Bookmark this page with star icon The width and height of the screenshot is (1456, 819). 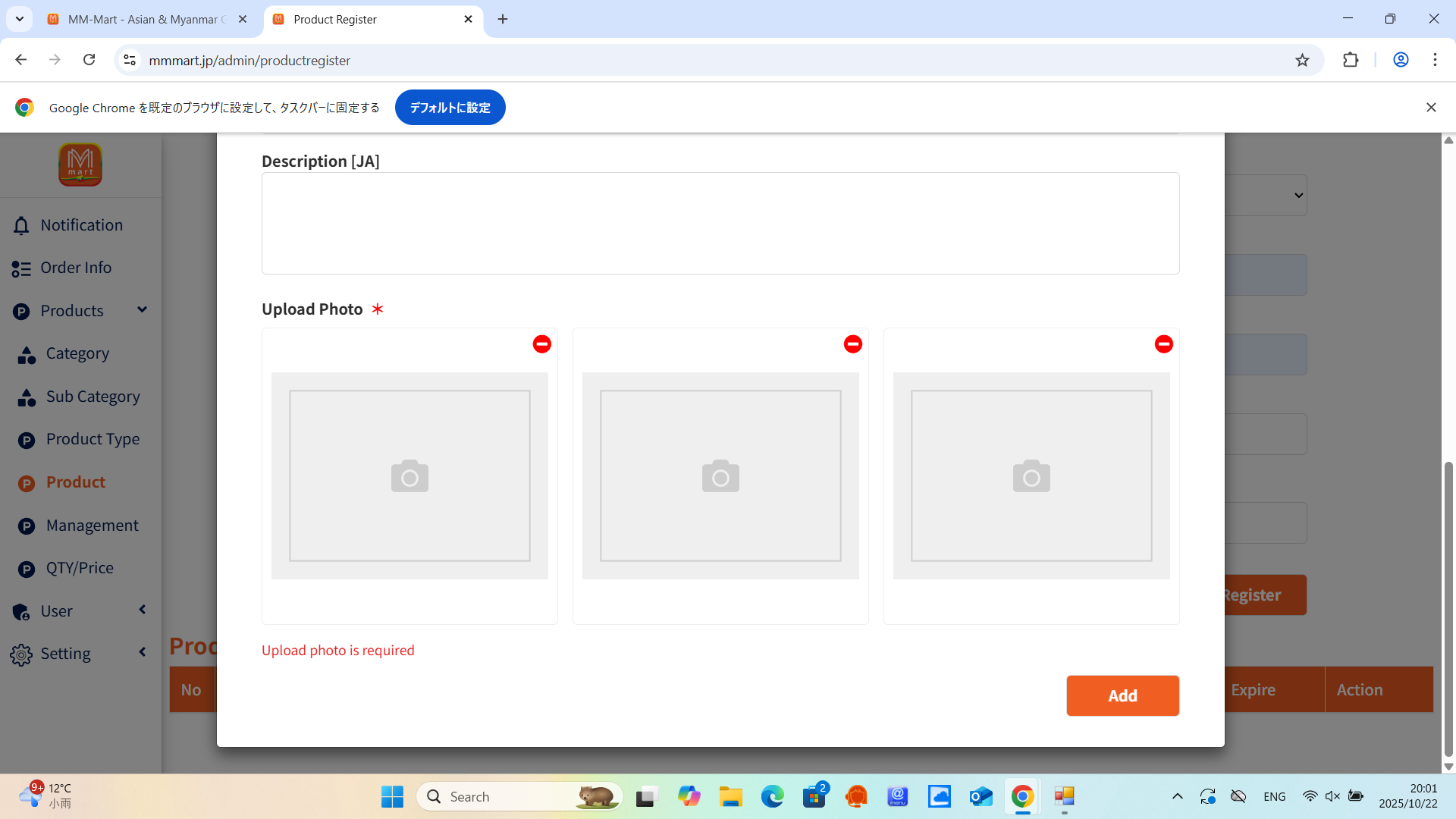1302,60
